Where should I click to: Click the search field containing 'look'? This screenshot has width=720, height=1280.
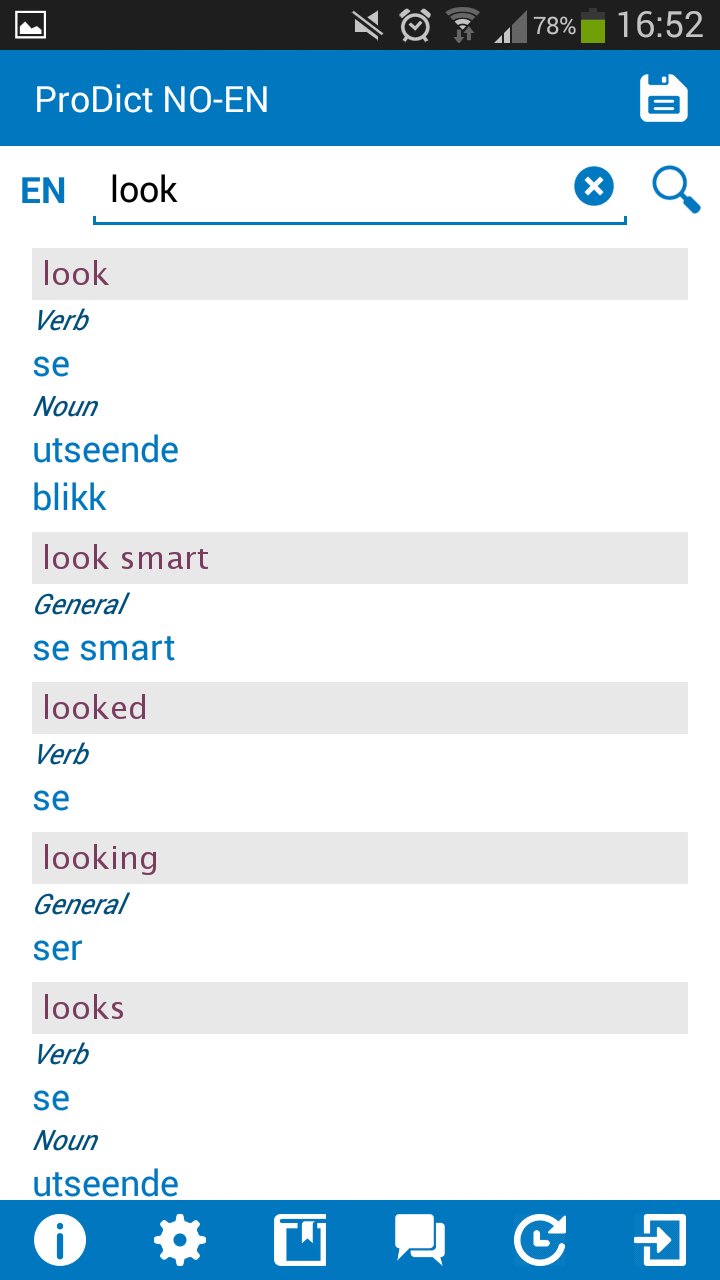330,189
